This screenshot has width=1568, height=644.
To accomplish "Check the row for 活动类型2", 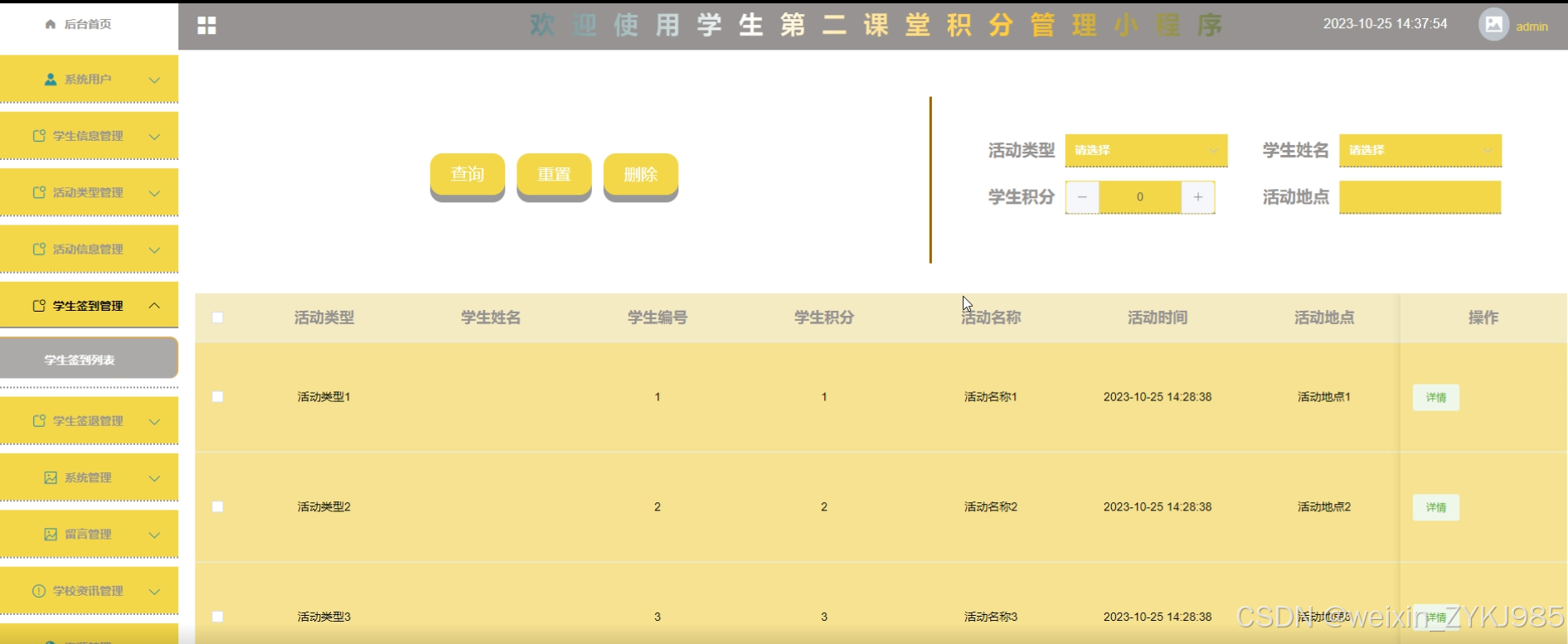I will coord(217,506).
